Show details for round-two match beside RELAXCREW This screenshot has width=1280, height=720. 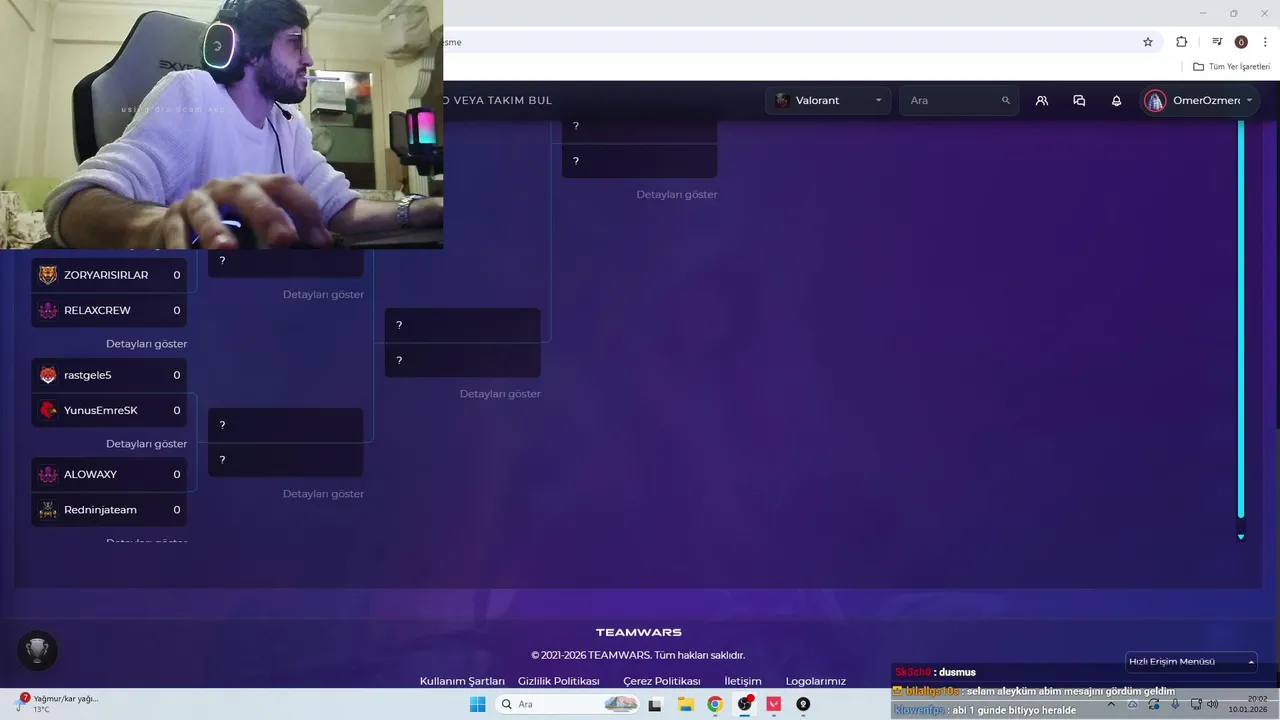323,295
